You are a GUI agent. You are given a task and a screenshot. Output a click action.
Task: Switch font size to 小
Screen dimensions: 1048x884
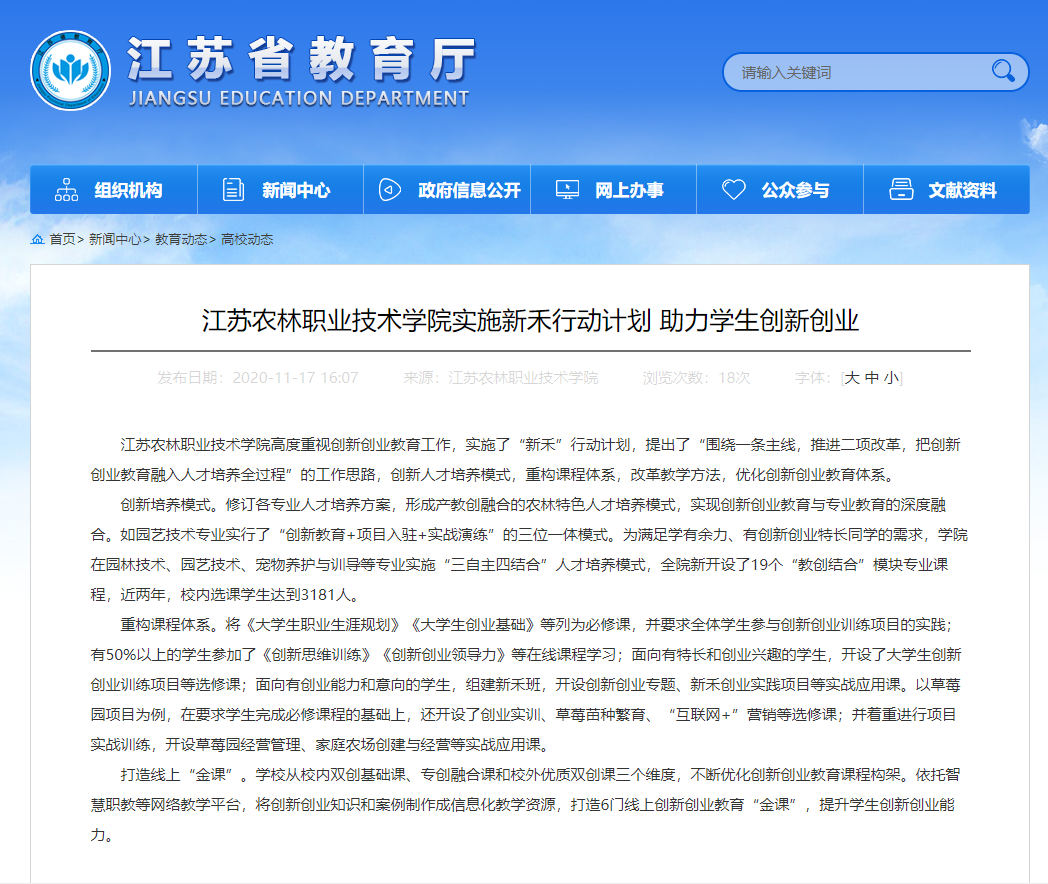pyautogui.click(x=891, y=378)
